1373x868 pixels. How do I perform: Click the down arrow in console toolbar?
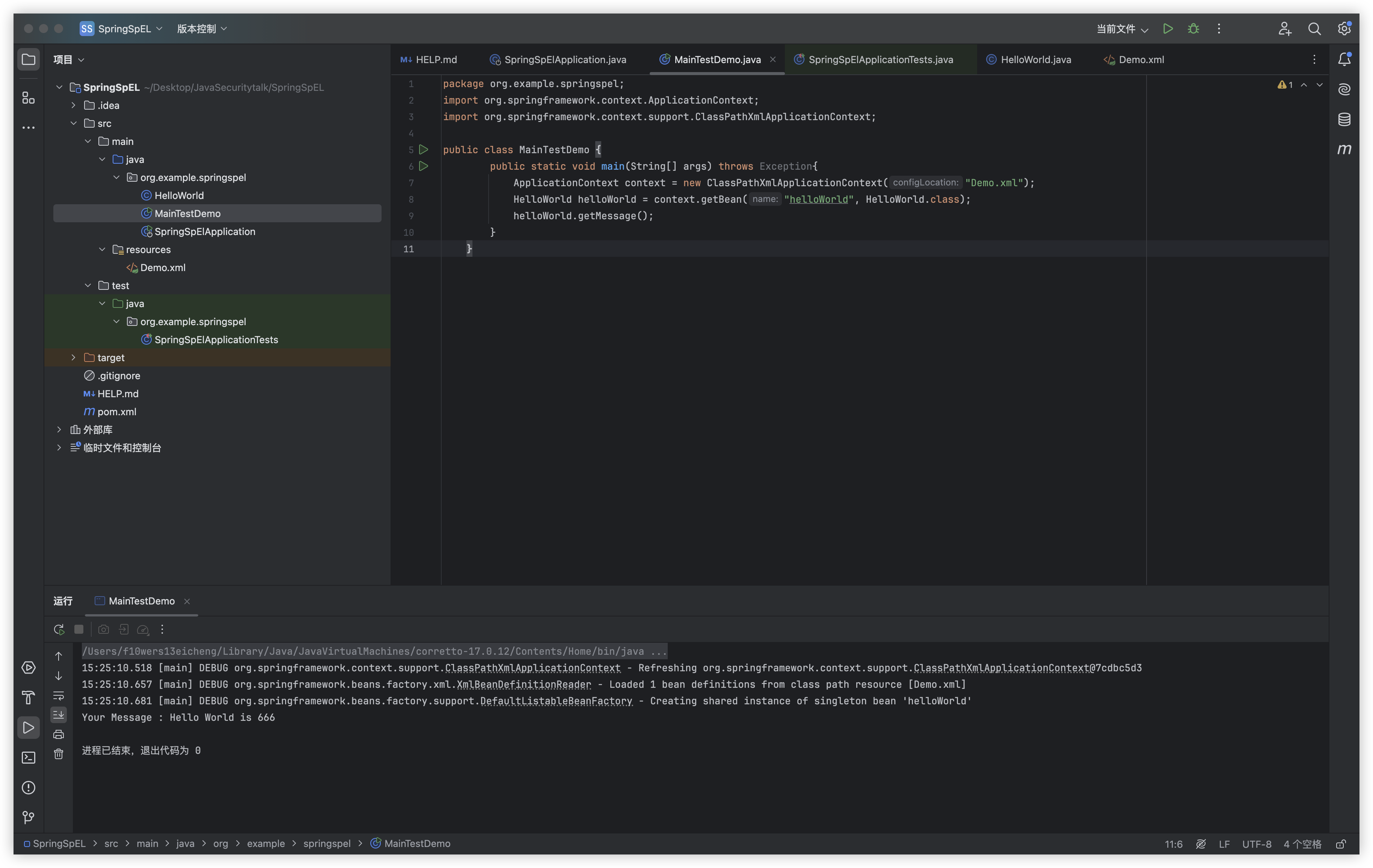pos(58,676)
